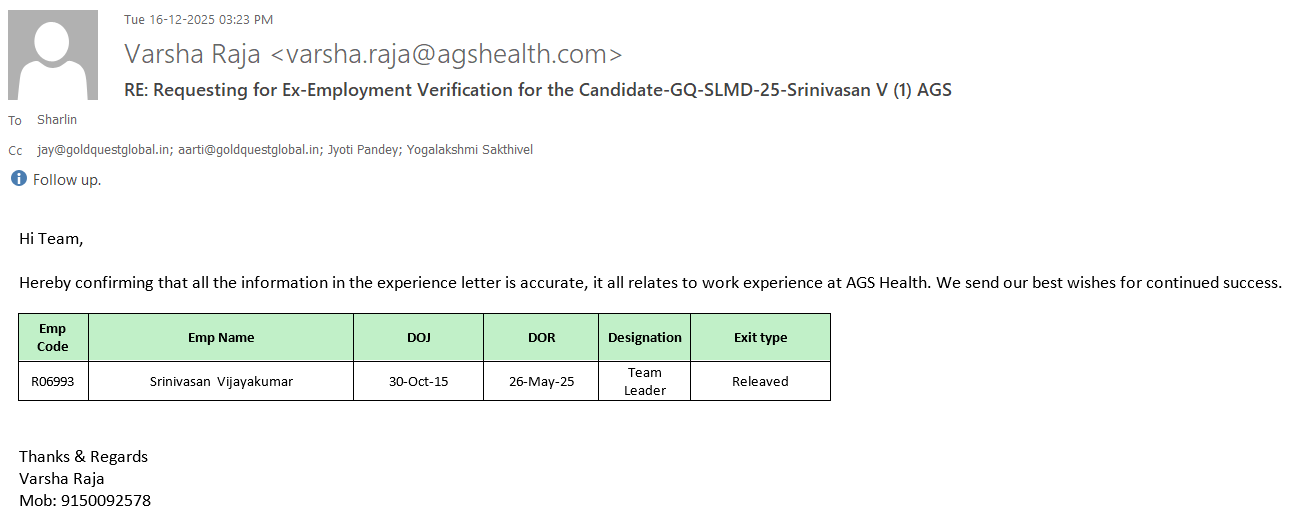Screen dimensions: 1313x520
Task: Click the sender's profile avatar picture
Action: (x=53, y=55)
